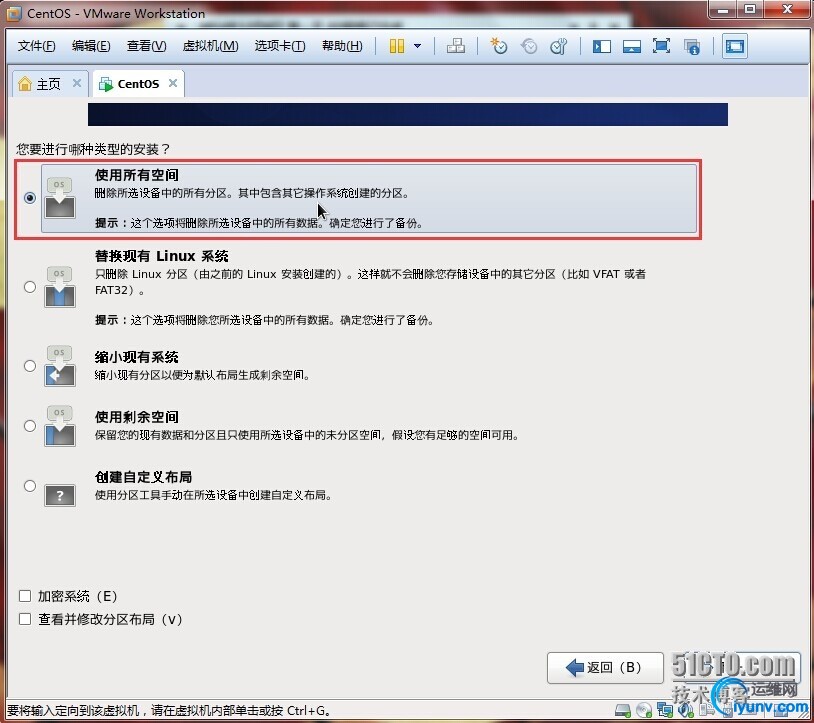Switch to Unity mode with the toolbar icon
The width and height of the screenshot is (814, 723).
[x=691, y=47]
